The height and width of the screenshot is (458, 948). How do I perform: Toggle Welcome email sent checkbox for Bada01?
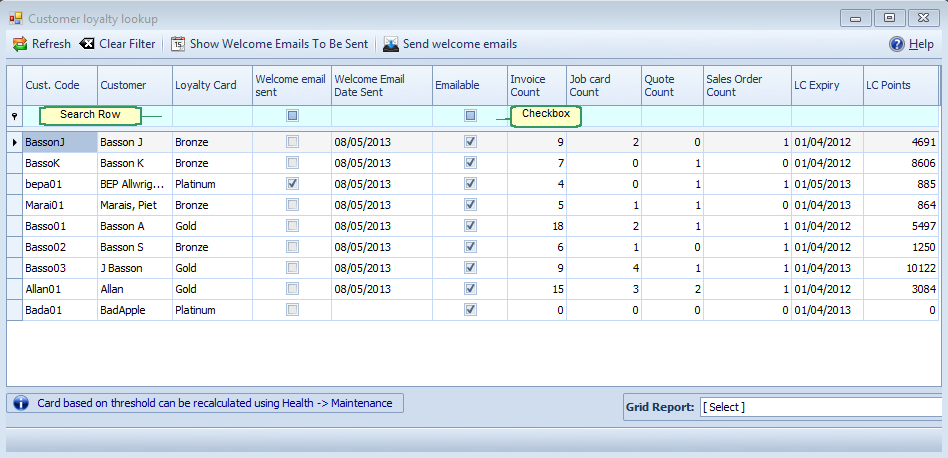(x=293, y=310)
